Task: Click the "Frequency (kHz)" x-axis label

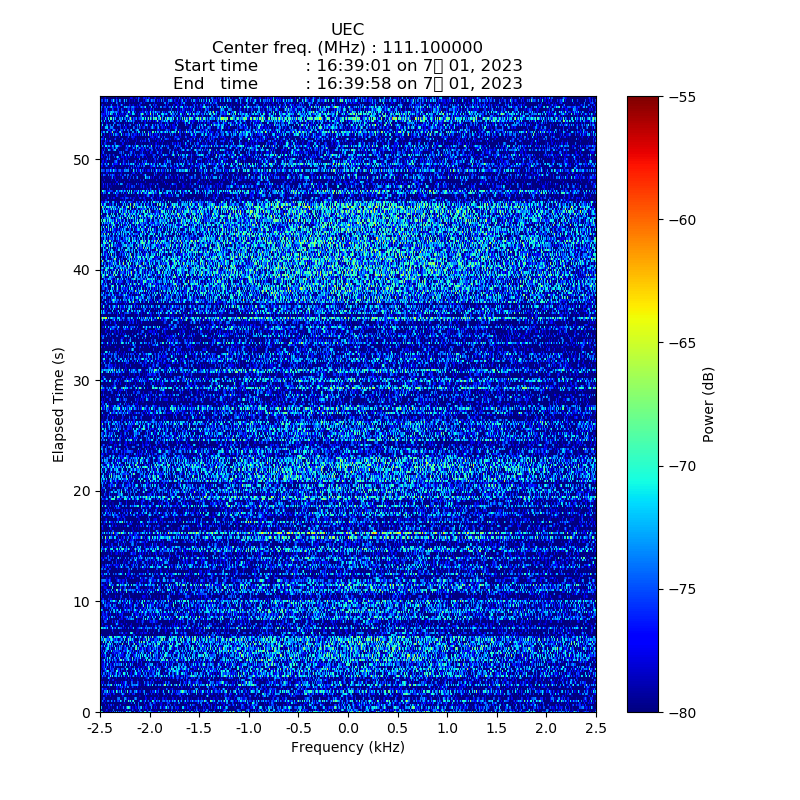Action: coord(347,747)
